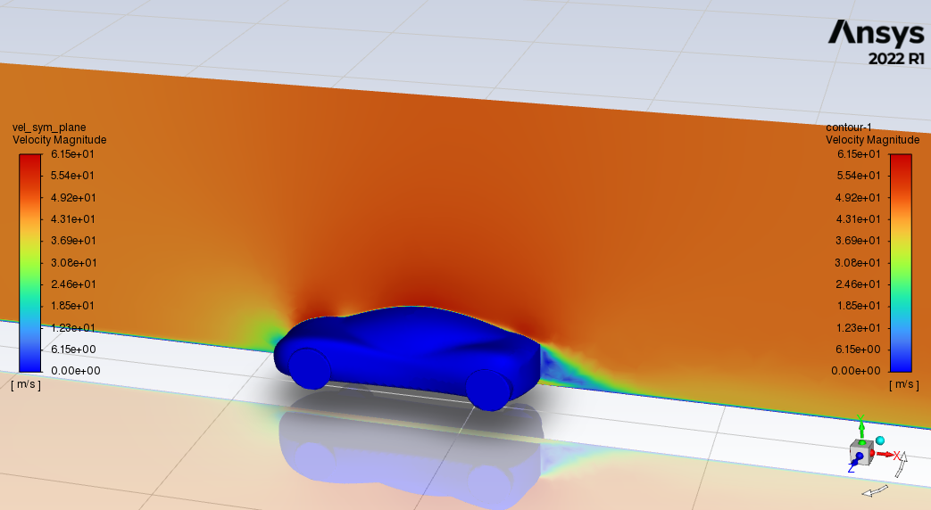931x510 pixels.
Task: Click the 6.15e+01 value on left legend
Action: [72, 154]
